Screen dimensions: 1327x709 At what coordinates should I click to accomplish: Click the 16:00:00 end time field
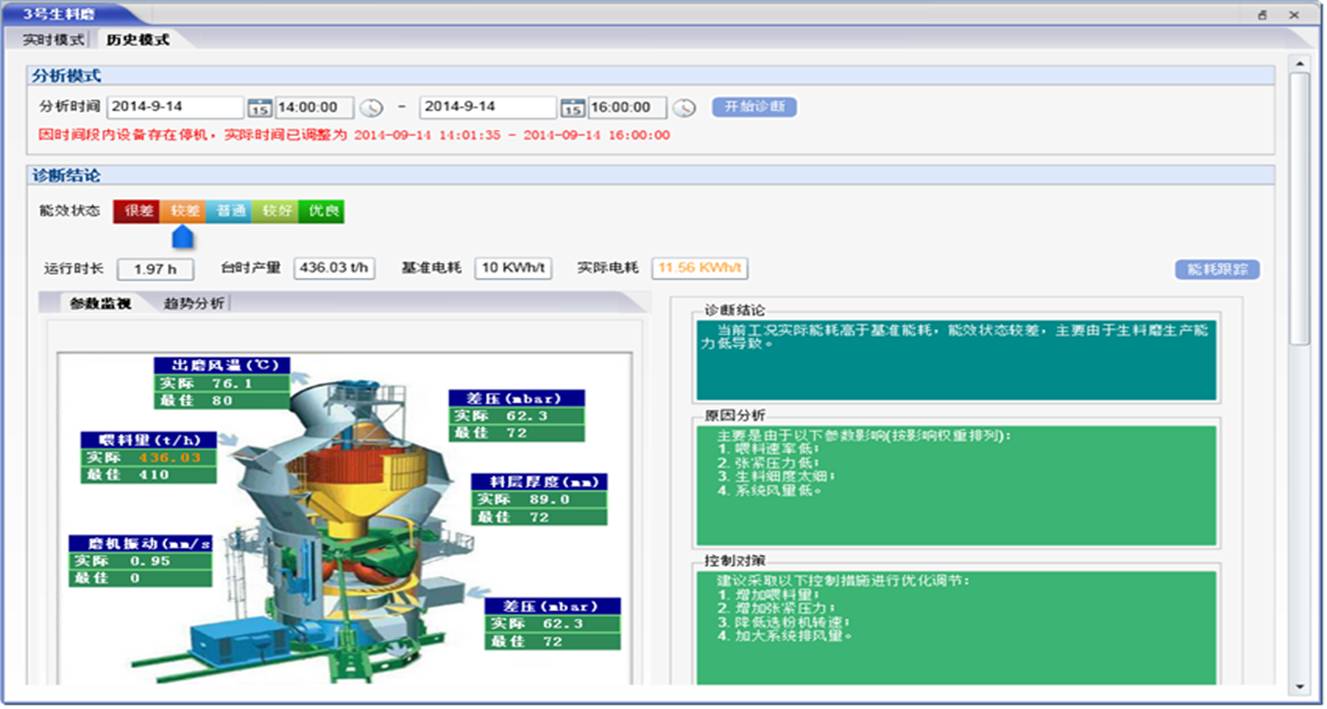[x=627, y=108]
